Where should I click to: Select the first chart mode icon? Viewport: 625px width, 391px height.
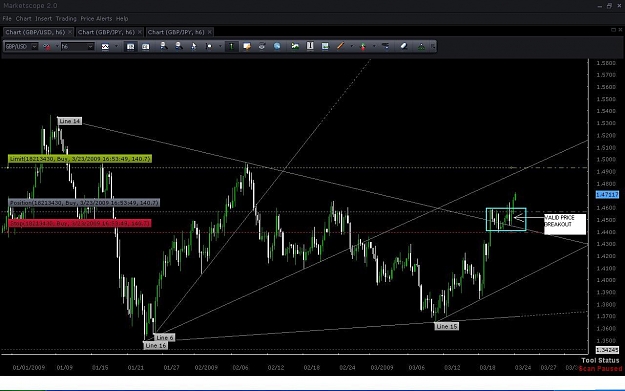click(x=130, y=47)
